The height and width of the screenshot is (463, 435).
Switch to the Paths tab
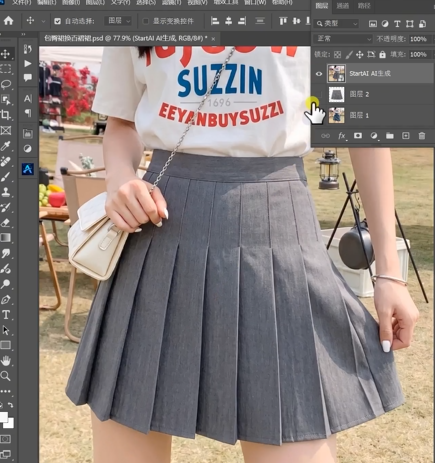tap(364, 6)
